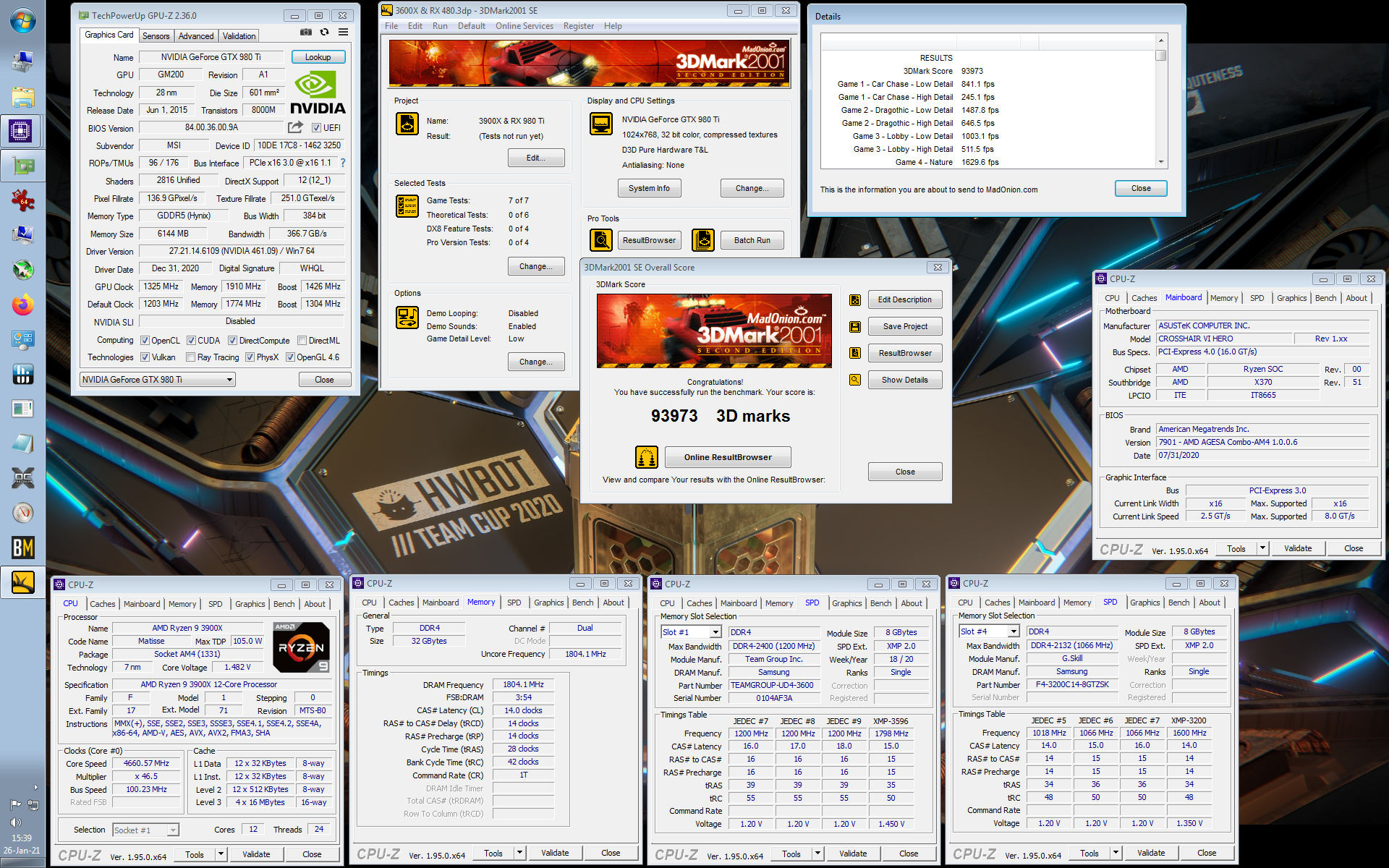Toggle the OpenCL checkbox

pyautogui.click(x=145, y=341)
